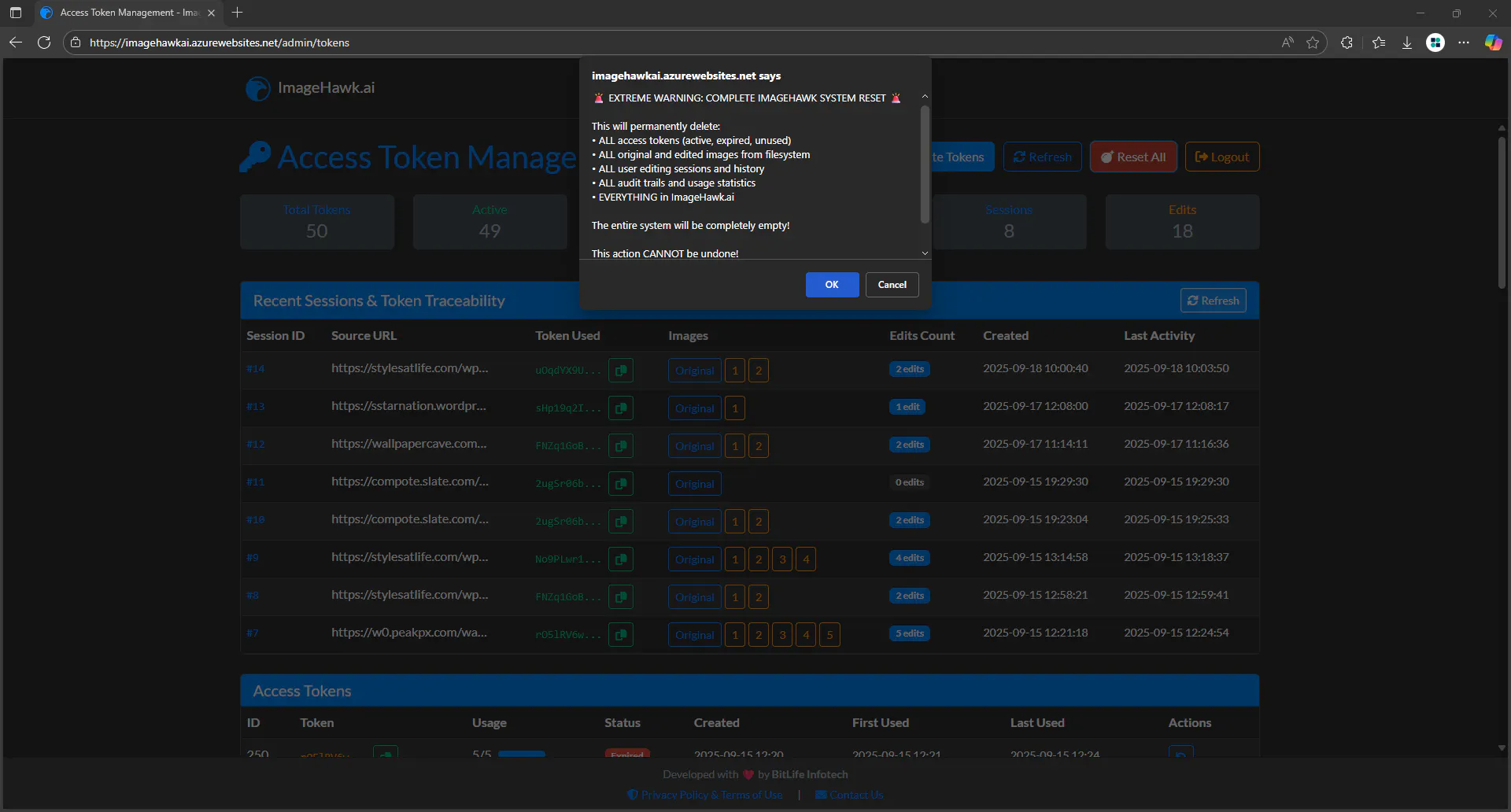Go back to the previous page
The height and width of the screenshot is (812, 1511).
pyautogui.click(x=16, y=42)
